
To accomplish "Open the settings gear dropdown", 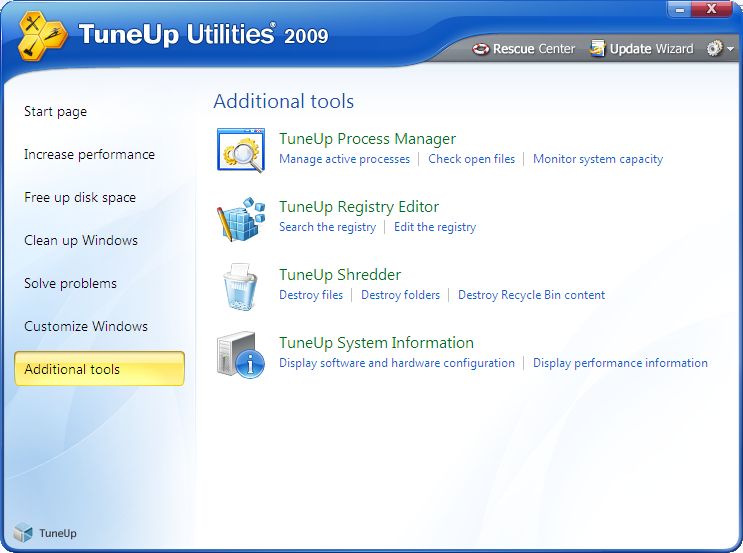I will [x=720, y=48].
